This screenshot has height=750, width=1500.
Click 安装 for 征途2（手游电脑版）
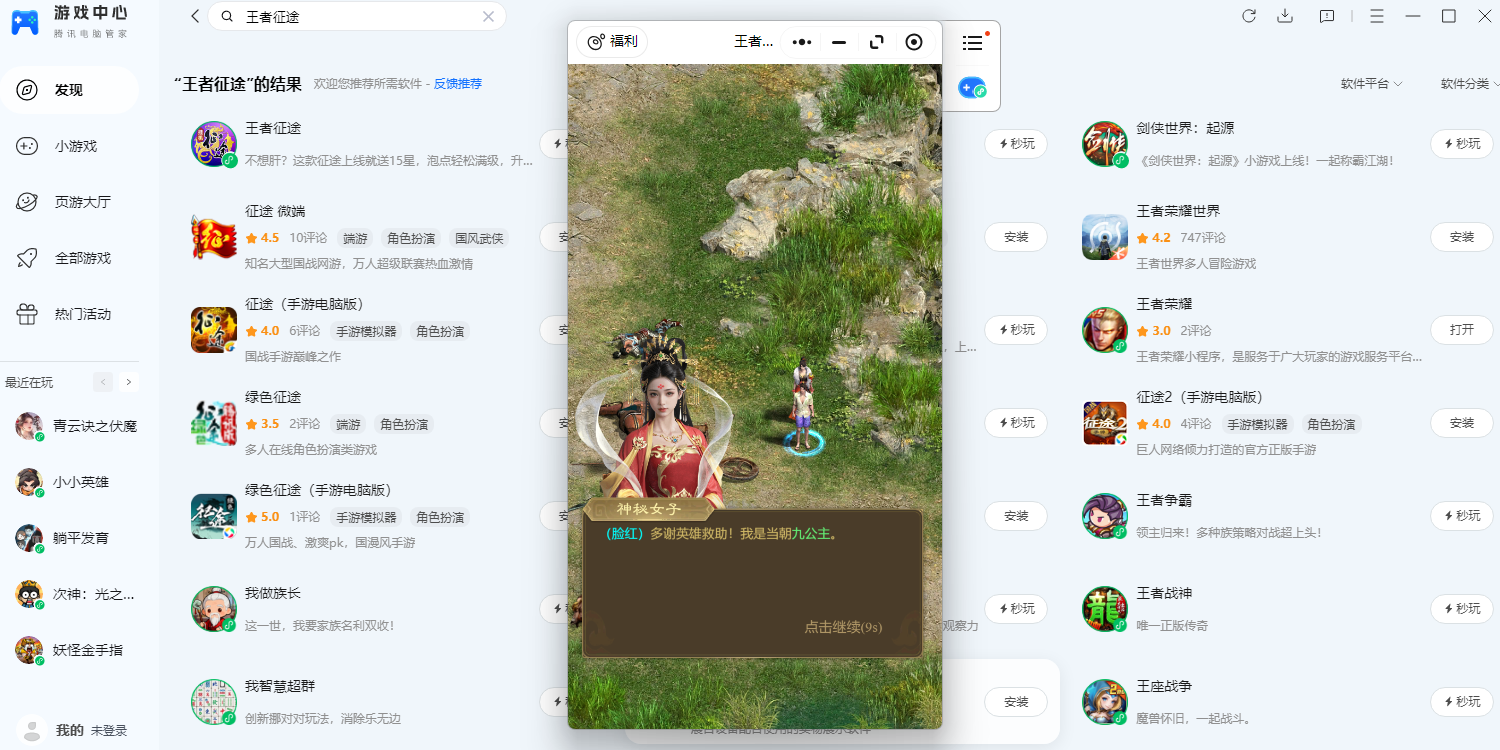pyautogui.click(x=1461, y=423)
